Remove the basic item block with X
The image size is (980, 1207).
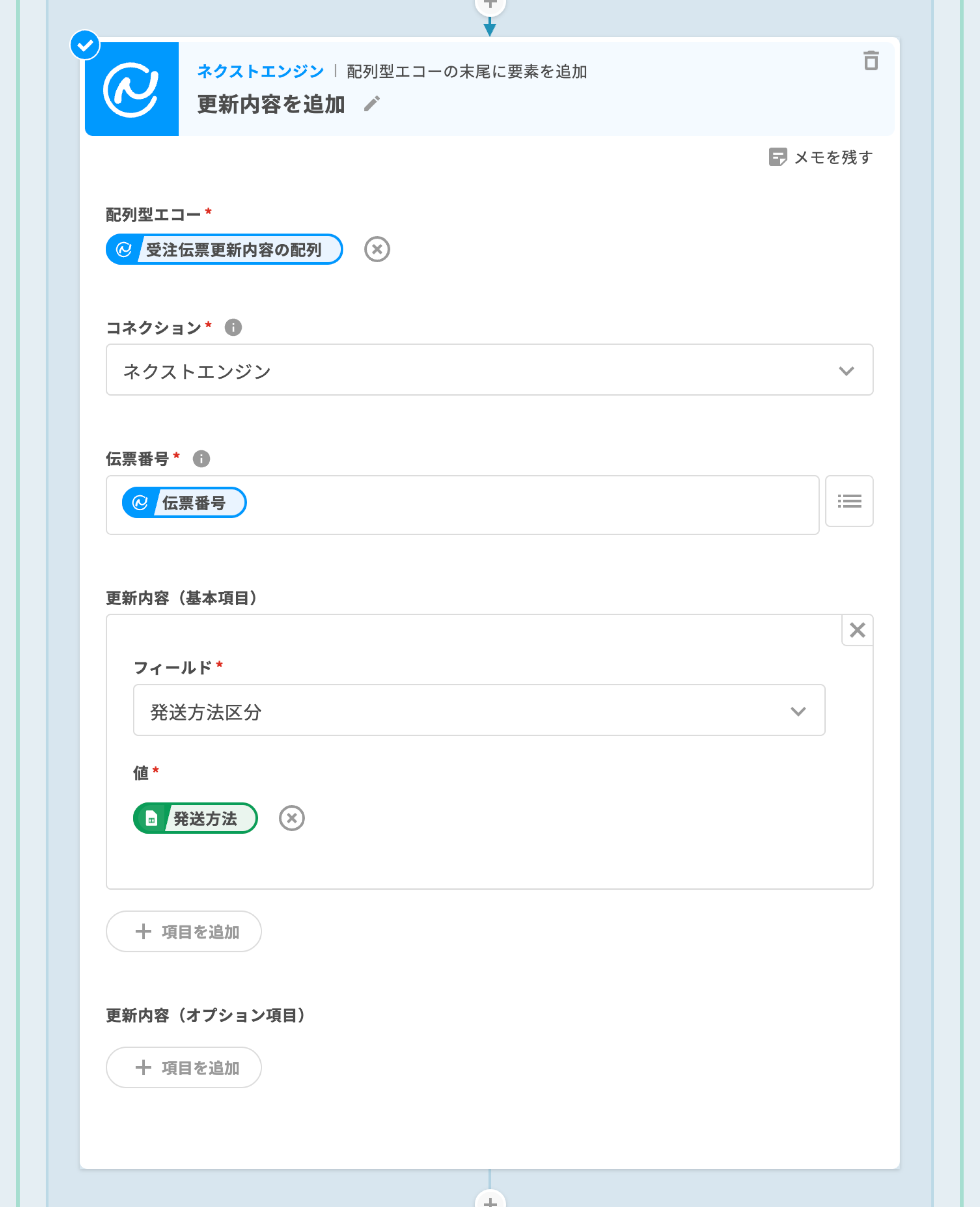tap(857, 630)
